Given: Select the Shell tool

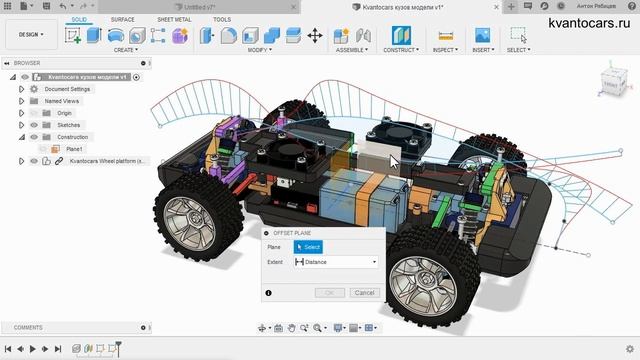Looking at the screenshot, I should [x=250, y=36].
